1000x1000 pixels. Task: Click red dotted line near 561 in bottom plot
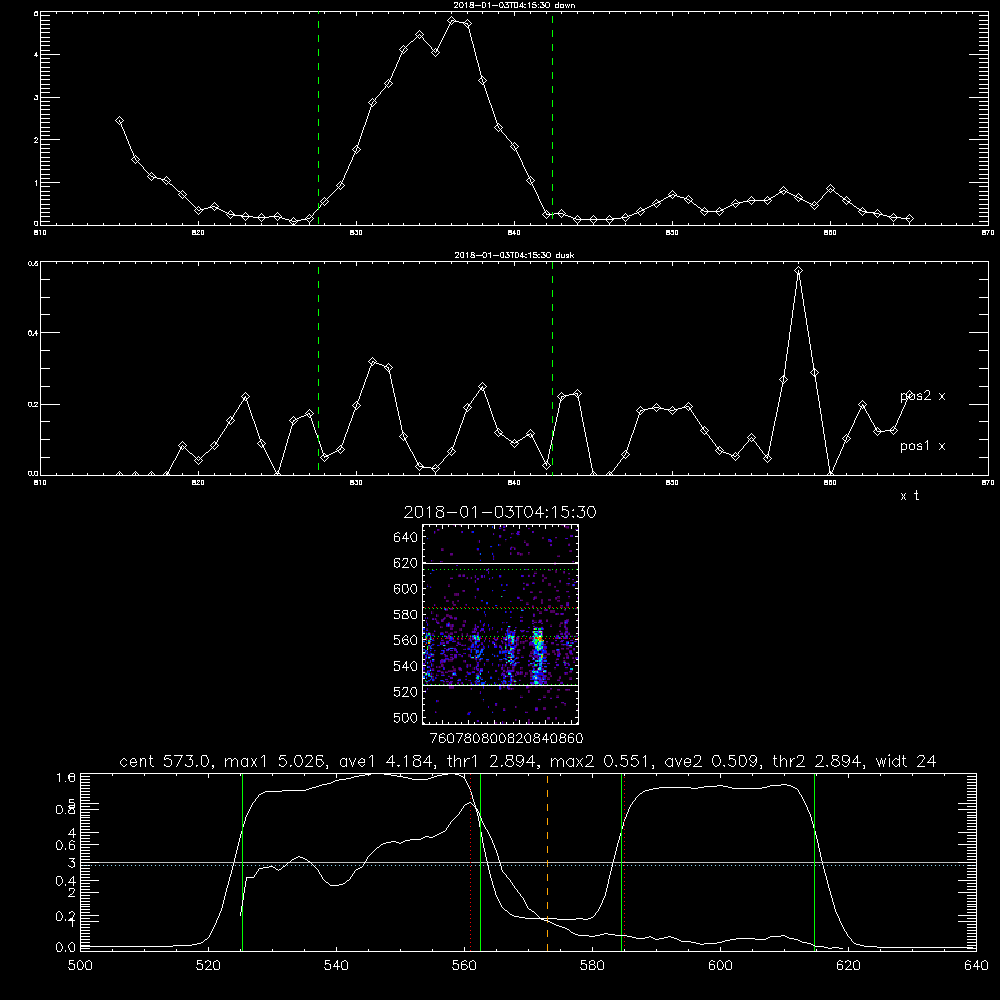click(x=471, y=862)
